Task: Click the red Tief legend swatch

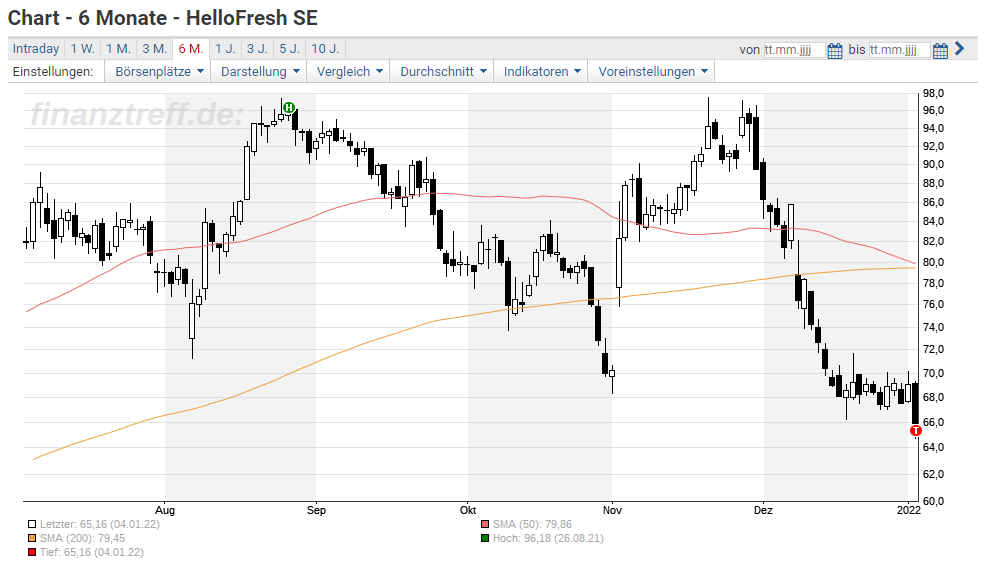Action: [32, 552]
